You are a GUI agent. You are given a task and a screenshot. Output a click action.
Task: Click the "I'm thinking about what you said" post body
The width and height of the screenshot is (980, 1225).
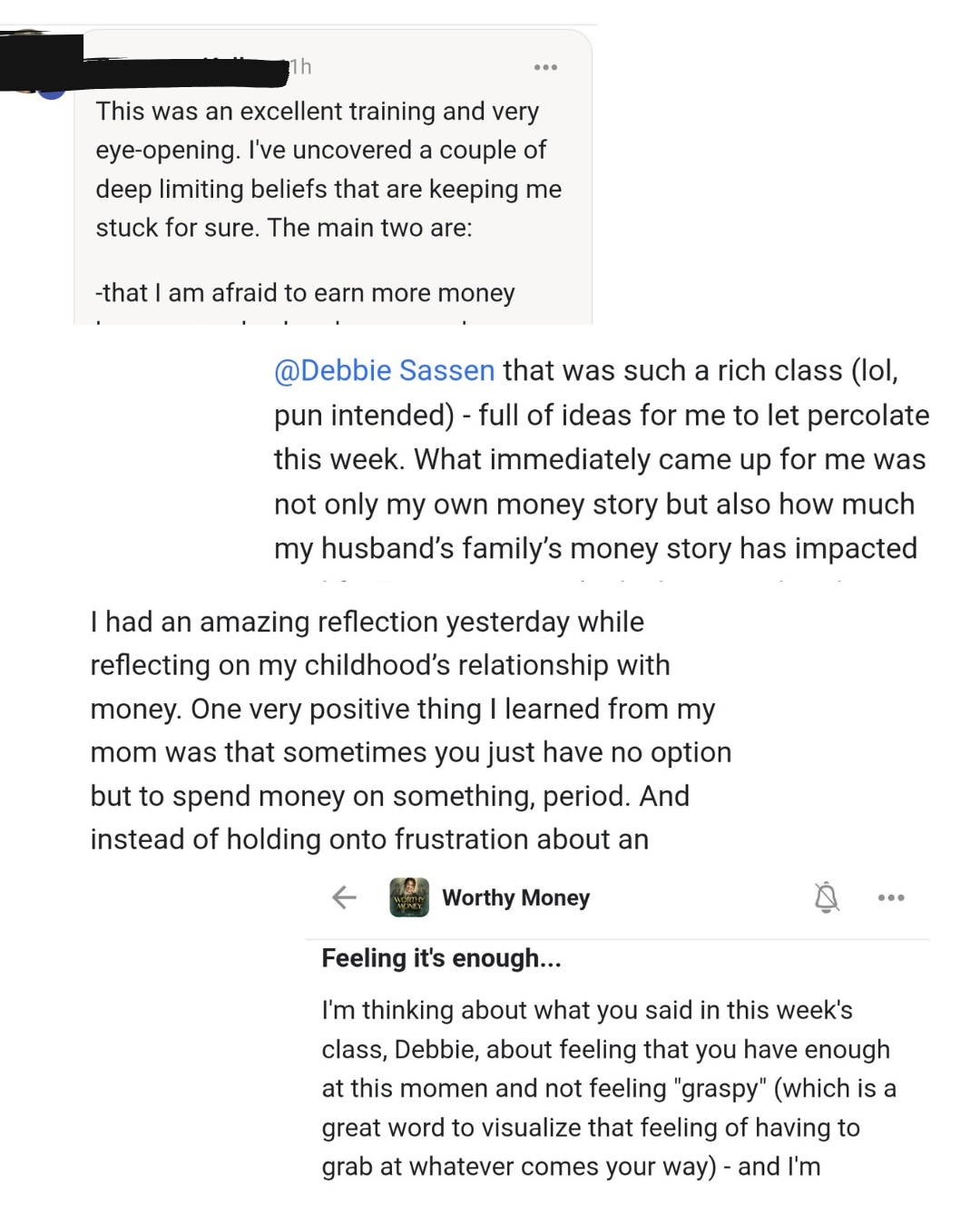(587, 1010)
